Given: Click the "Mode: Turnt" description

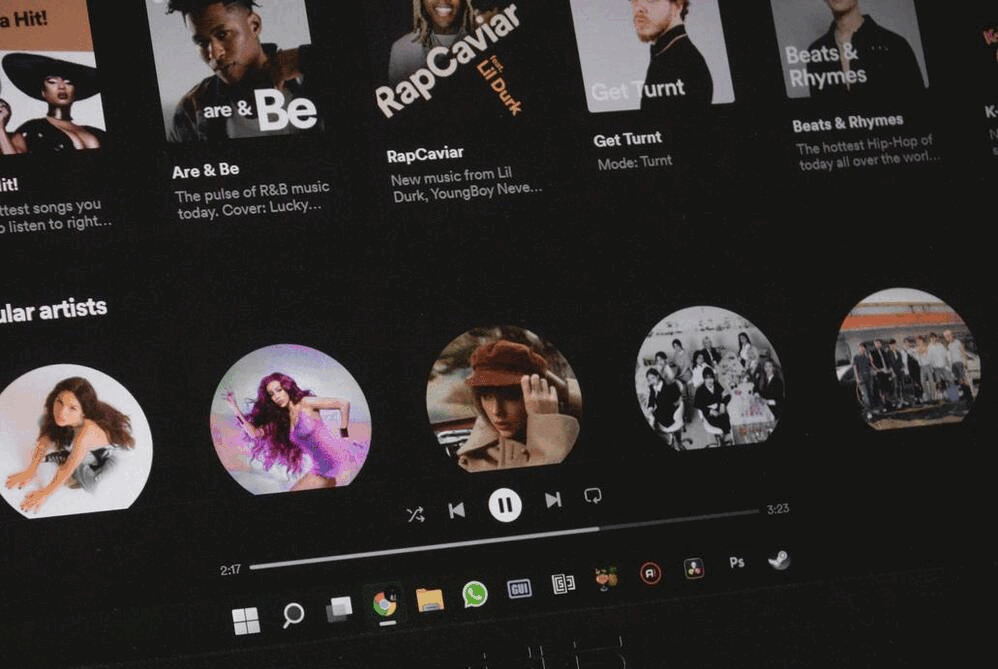Looking at the screenshot, I should coord(635,162).
